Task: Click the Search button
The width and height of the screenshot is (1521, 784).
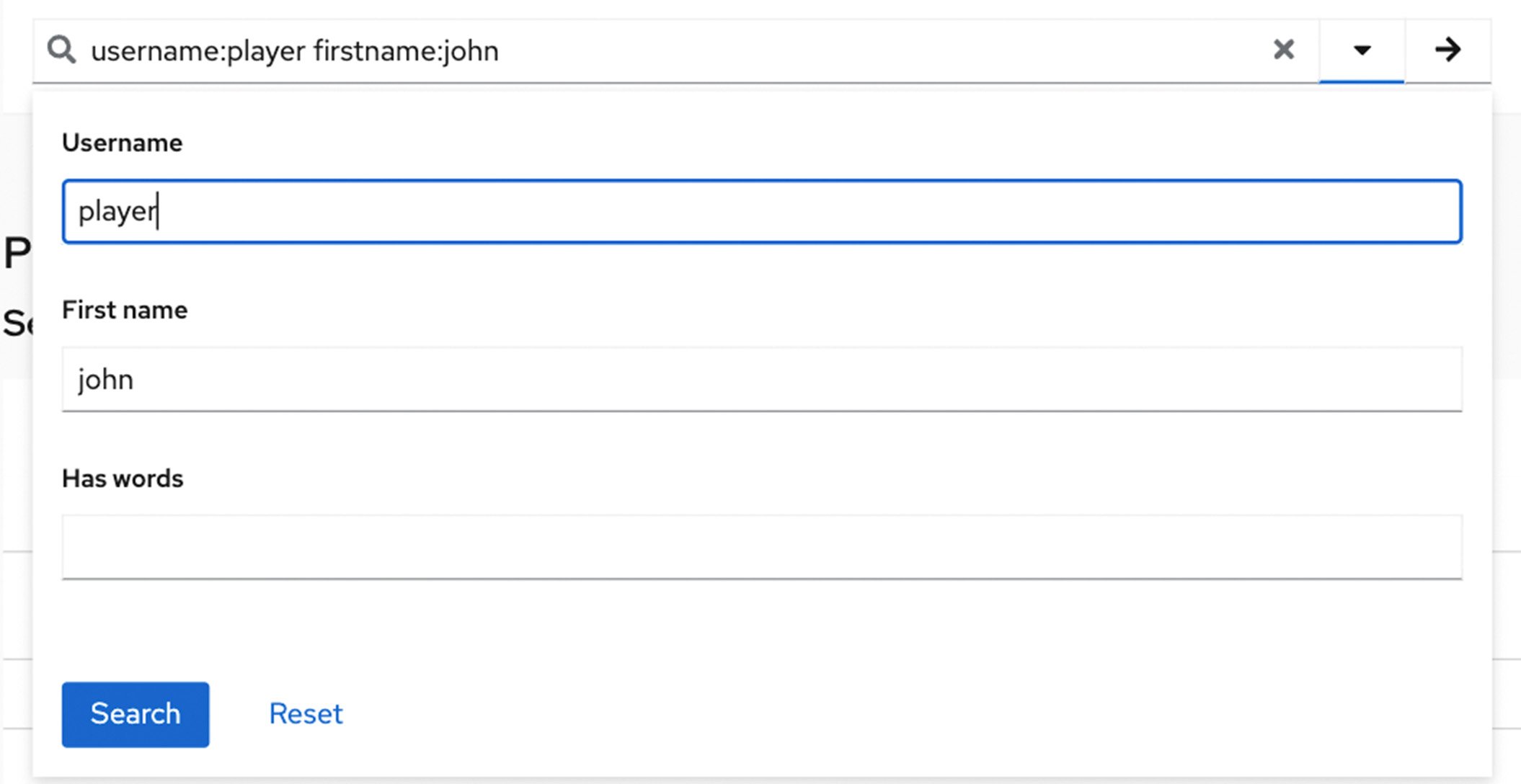Action: [135, 714]
